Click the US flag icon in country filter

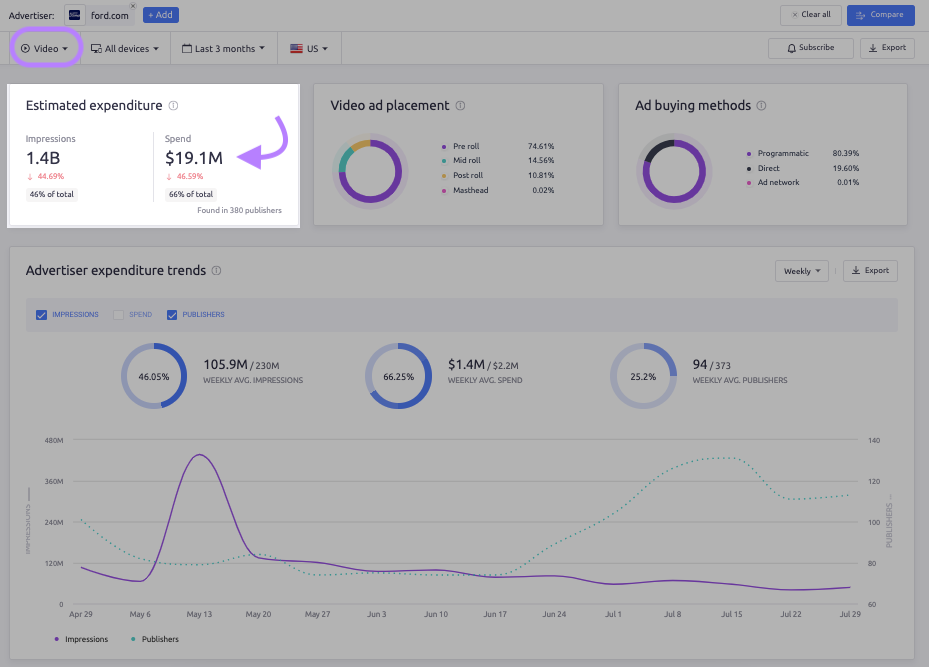click(294, 47)
